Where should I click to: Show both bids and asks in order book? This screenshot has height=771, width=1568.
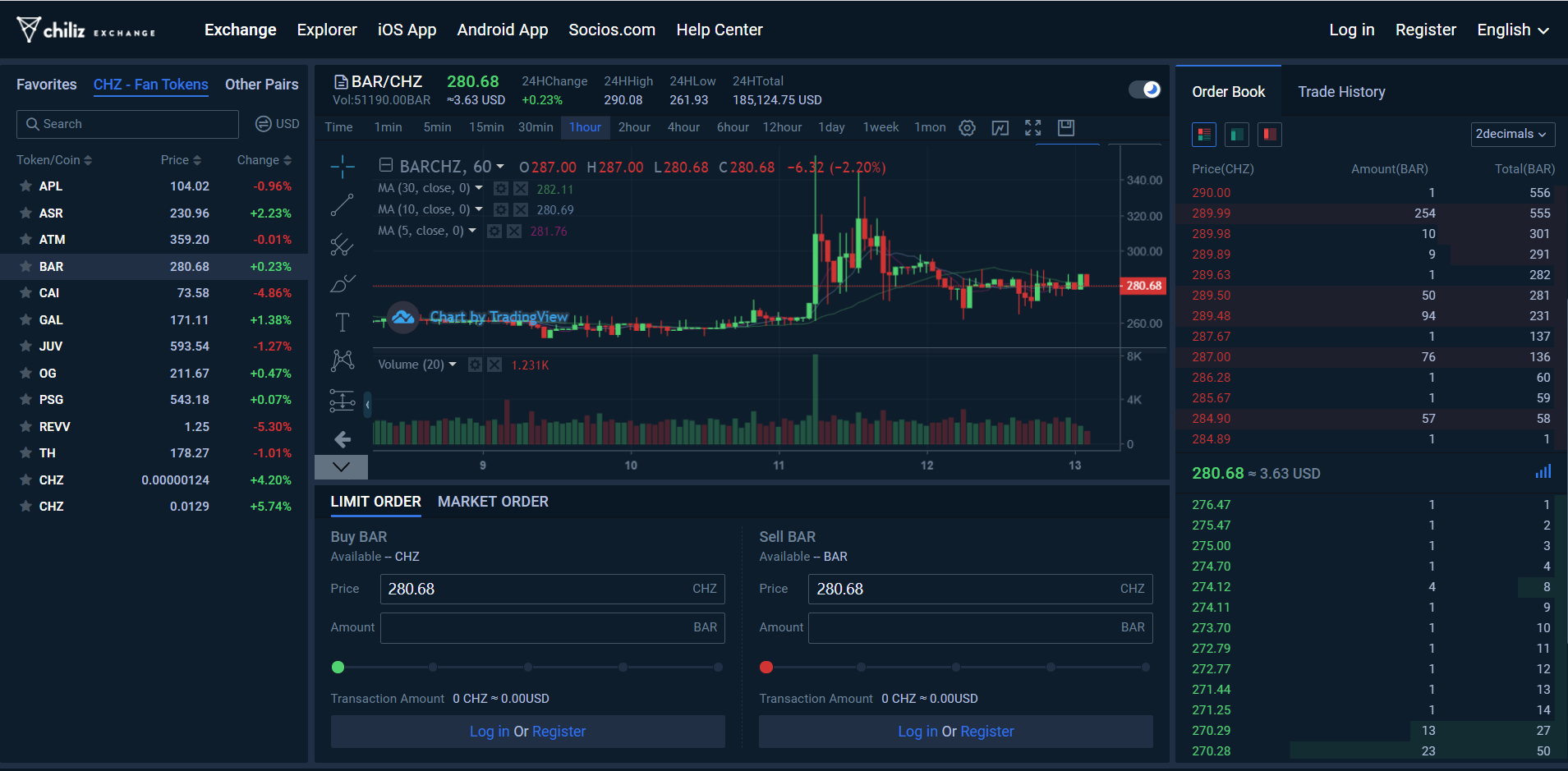[1204, 134]
